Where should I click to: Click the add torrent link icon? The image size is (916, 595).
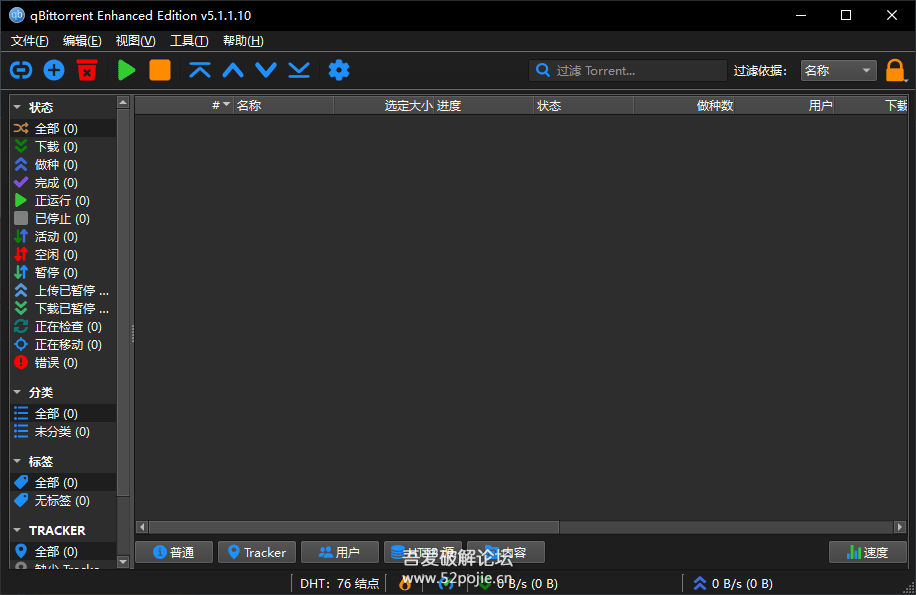click(x=21, y=70)
